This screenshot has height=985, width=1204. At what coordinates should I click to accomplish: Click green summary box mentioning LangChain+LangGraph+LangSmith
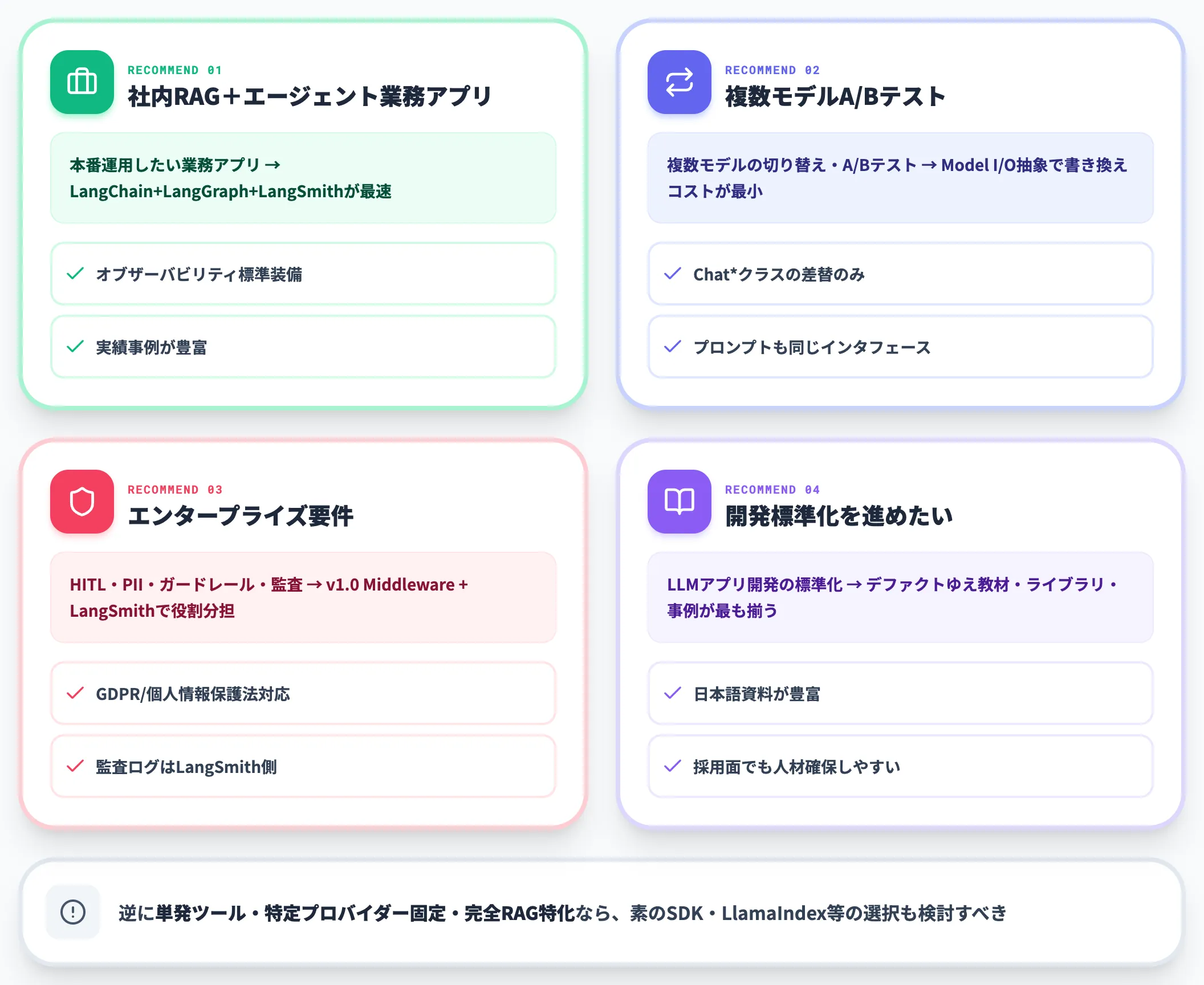[x=303, y=178]
